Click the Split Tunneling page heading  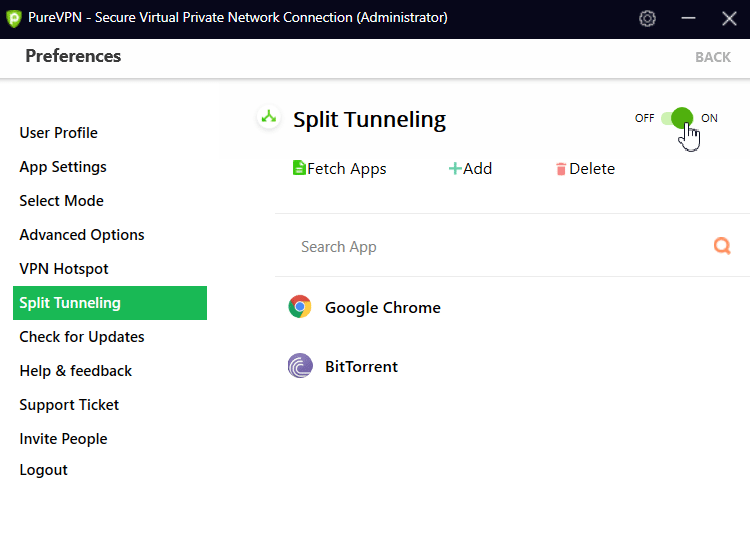369,120
